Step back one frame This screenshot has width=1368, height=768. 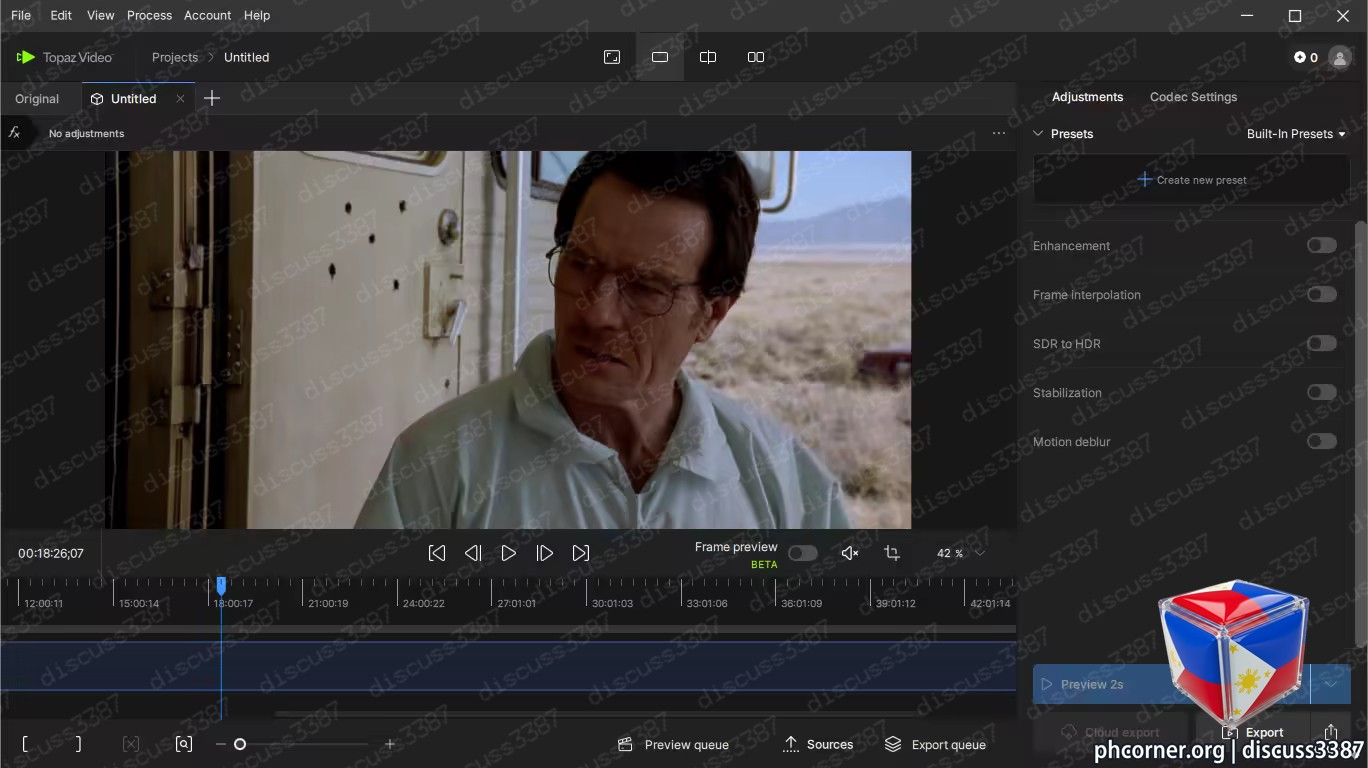point(473,553)
